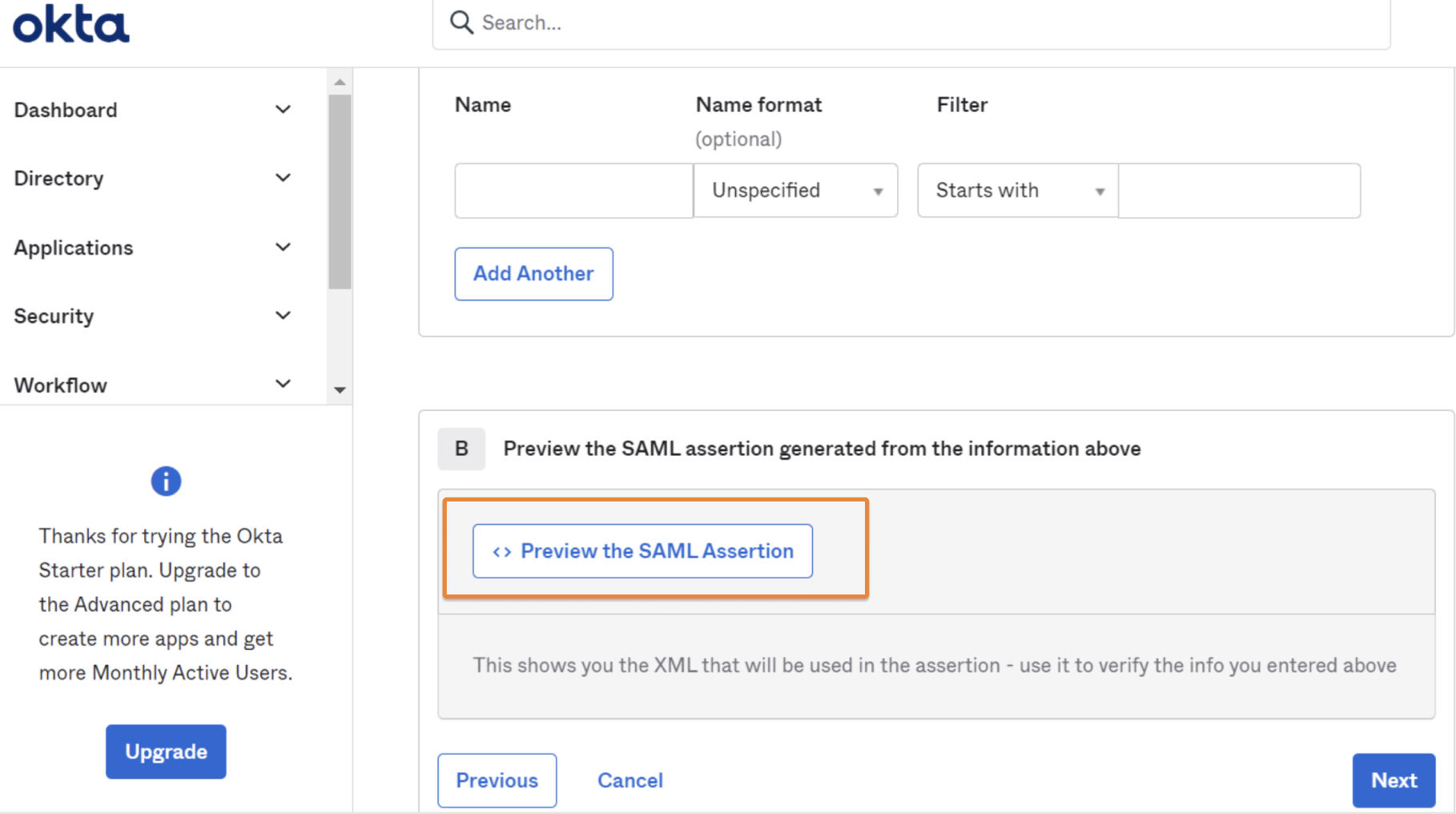Image resolution: width=1456 pixels, height=814 pixels.
Task: Click the Next button
Action: coord(1394,780)
